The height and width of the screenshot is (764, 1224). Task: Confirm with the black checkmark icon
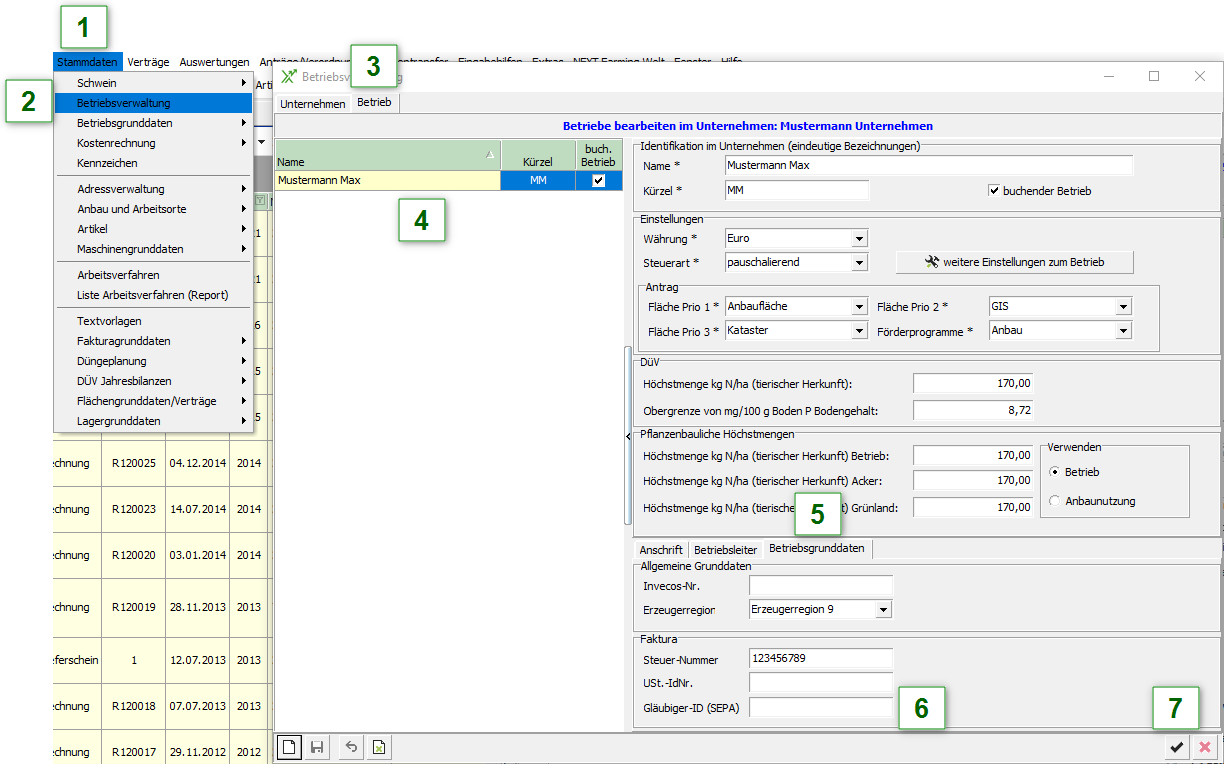(x=1177, y=747)
